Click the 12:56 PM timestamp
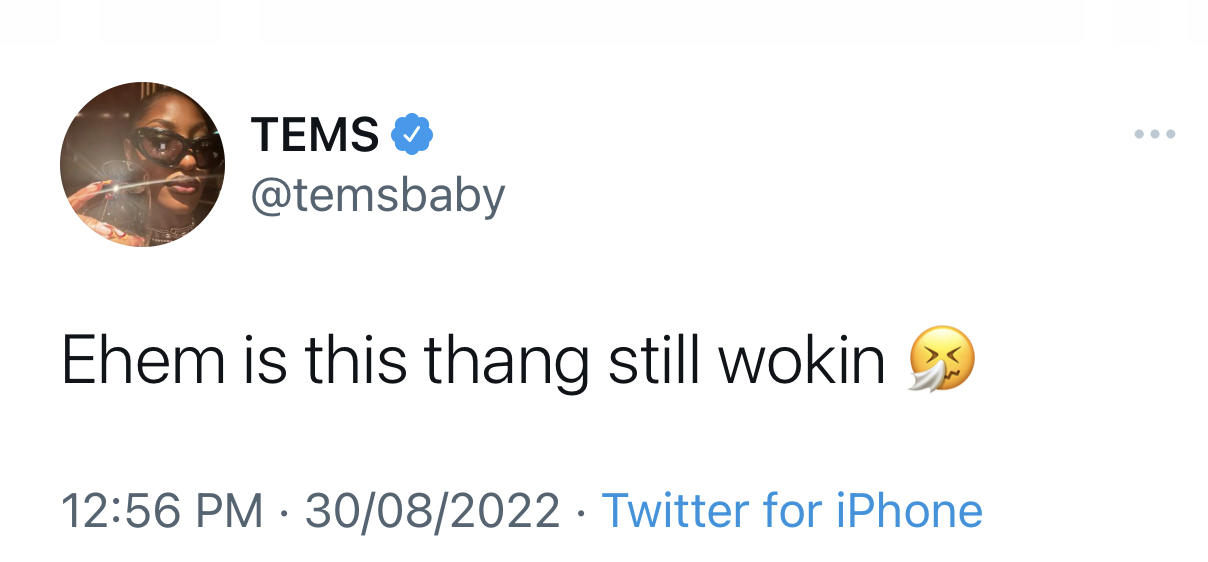1208x562 pixels. 162,511
